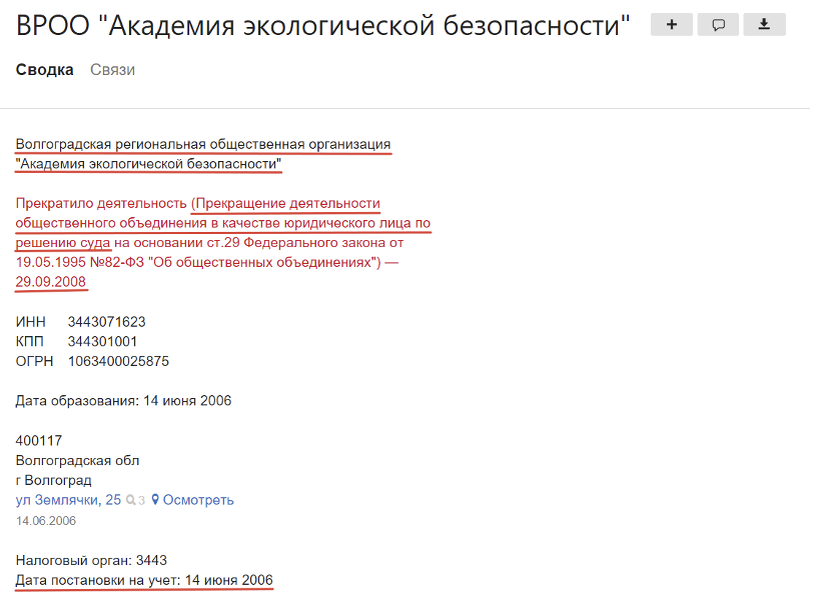Click the map pin icon before Осмотреть
Screen dimensions: 815x604
155,500
